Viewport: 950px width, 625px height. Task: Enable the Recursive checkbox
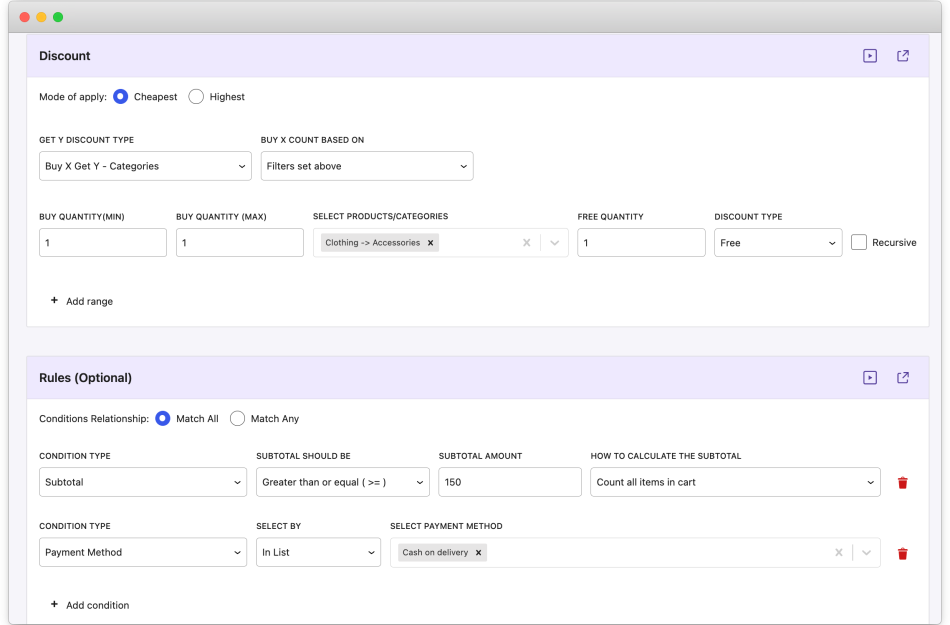tap(858, 242)
